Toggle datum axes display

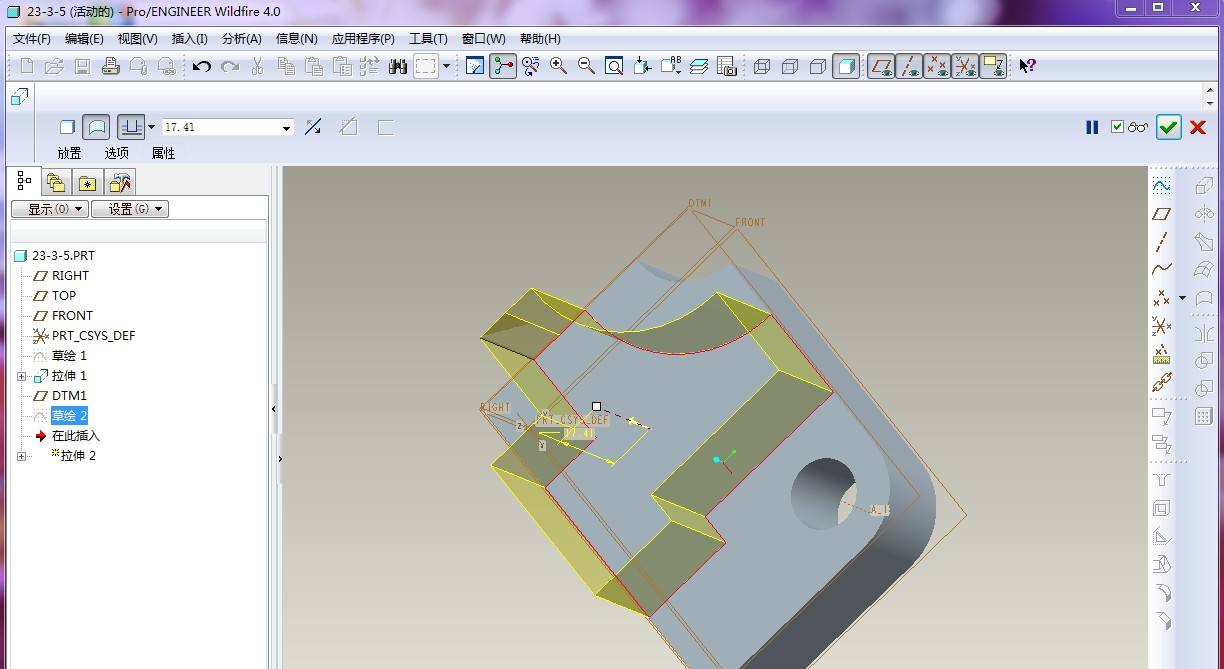click(x=909, y=66)
